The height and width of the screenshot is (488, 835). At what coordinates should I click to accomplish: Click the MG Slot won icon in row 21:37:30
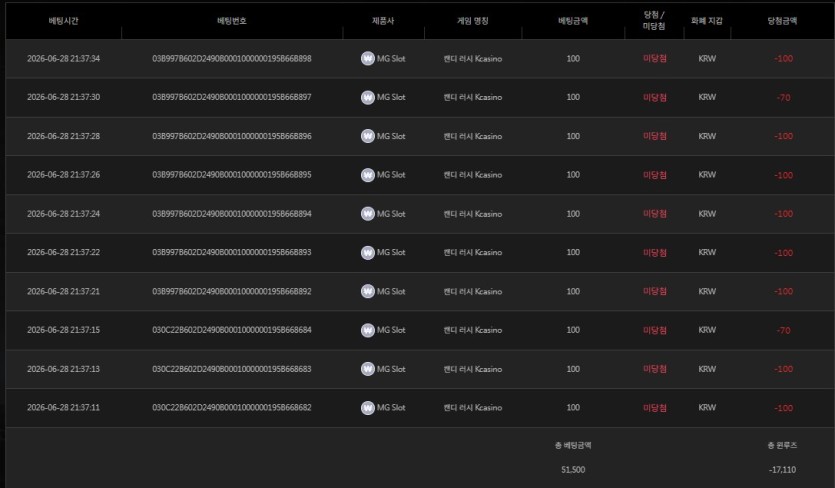pyautogui.click(x=368, y=97)
